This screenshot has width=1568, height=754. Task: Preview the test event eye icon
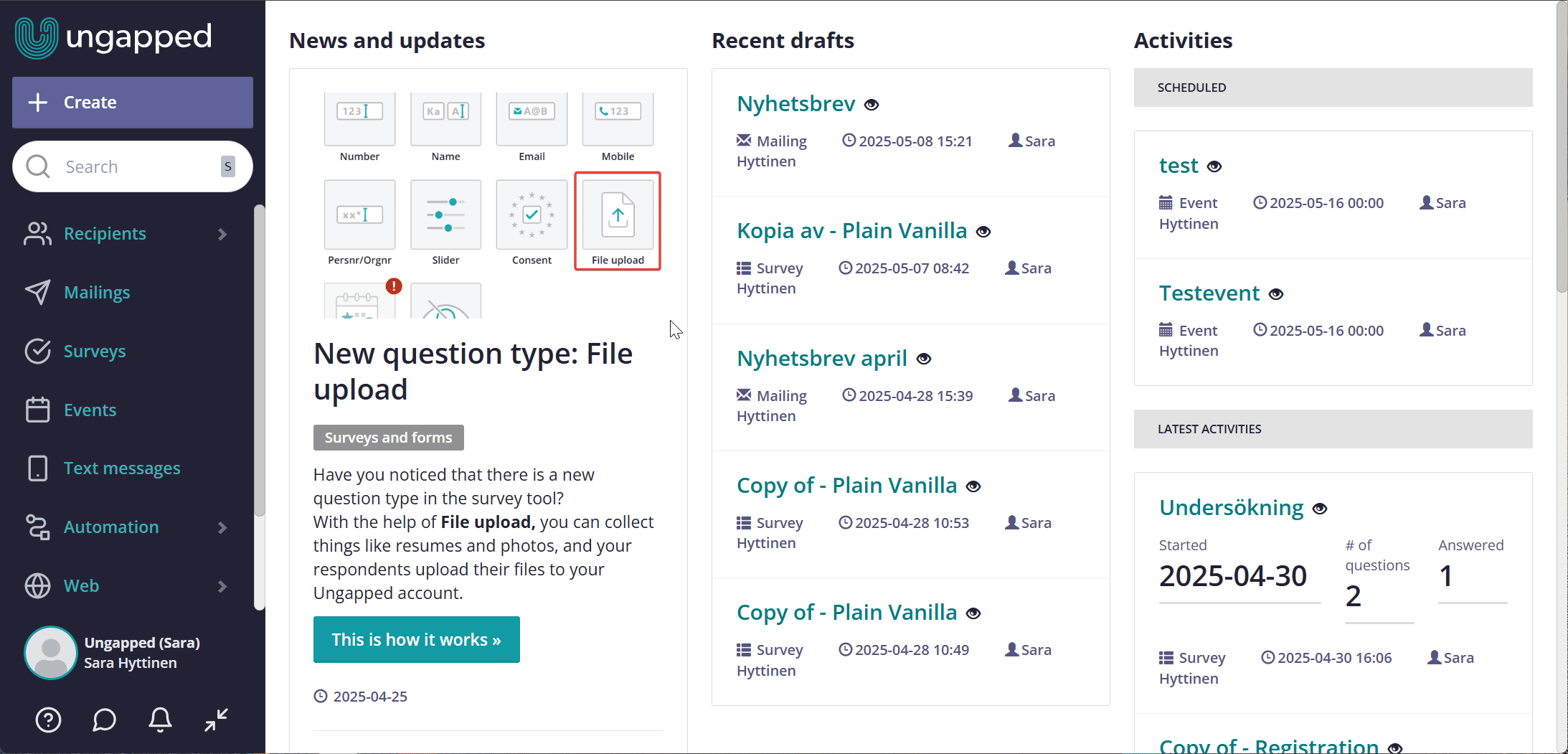pos(1214,166)
